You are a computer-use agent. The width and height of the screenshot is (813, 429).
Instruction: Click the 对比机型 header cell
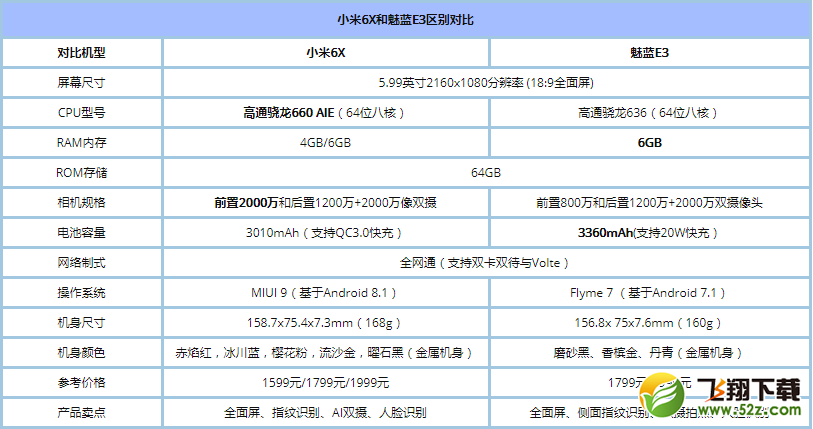click(x=81, y=52)
